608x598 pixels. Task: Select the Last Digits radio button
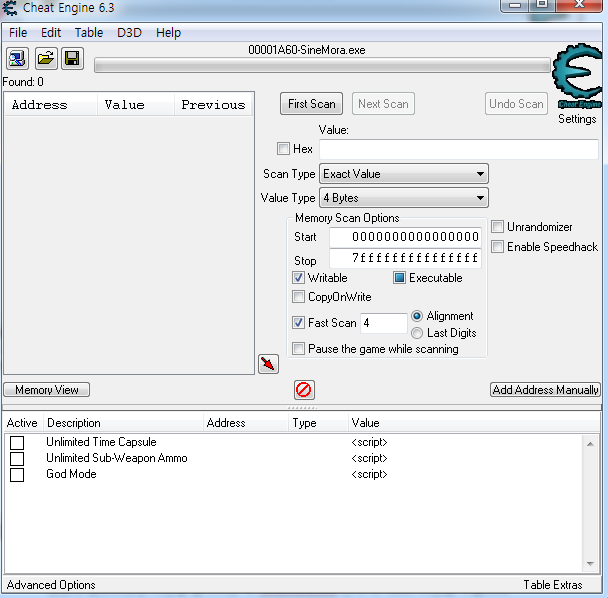417,333
